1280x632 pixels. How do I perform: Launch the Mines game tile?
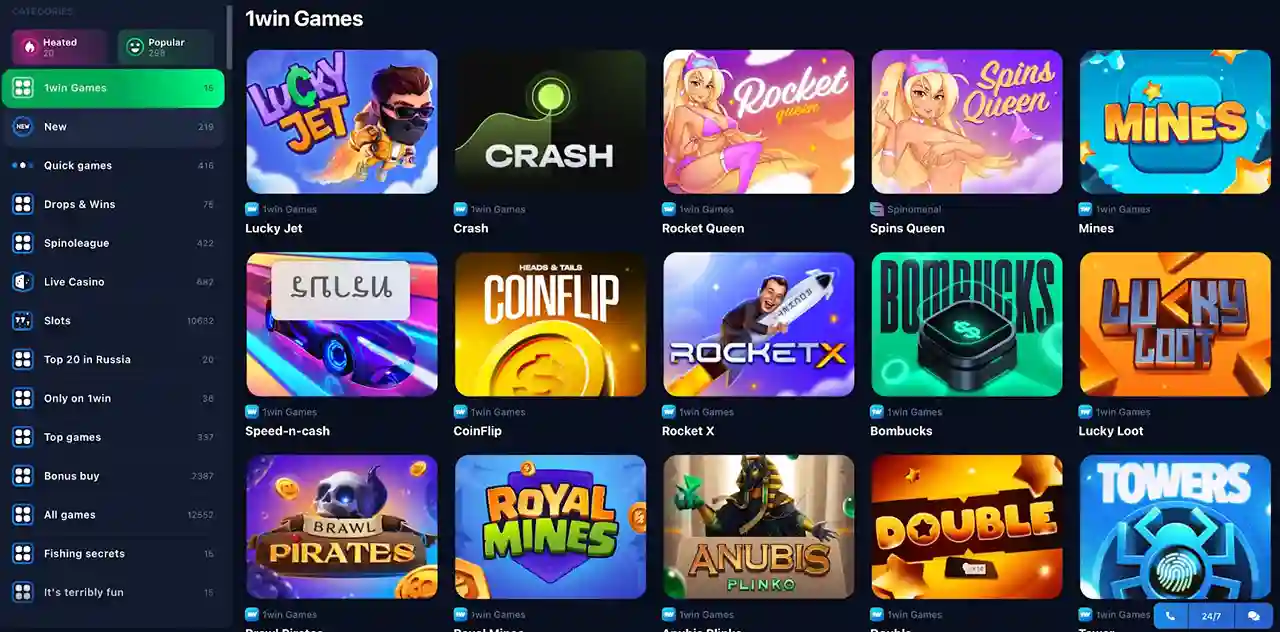click(x=1175, y=122)
